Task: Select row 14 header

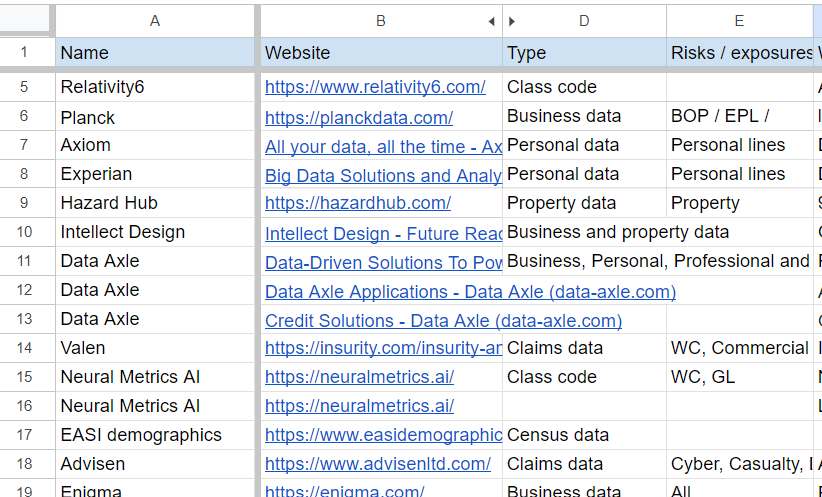Action: (24, 348)
